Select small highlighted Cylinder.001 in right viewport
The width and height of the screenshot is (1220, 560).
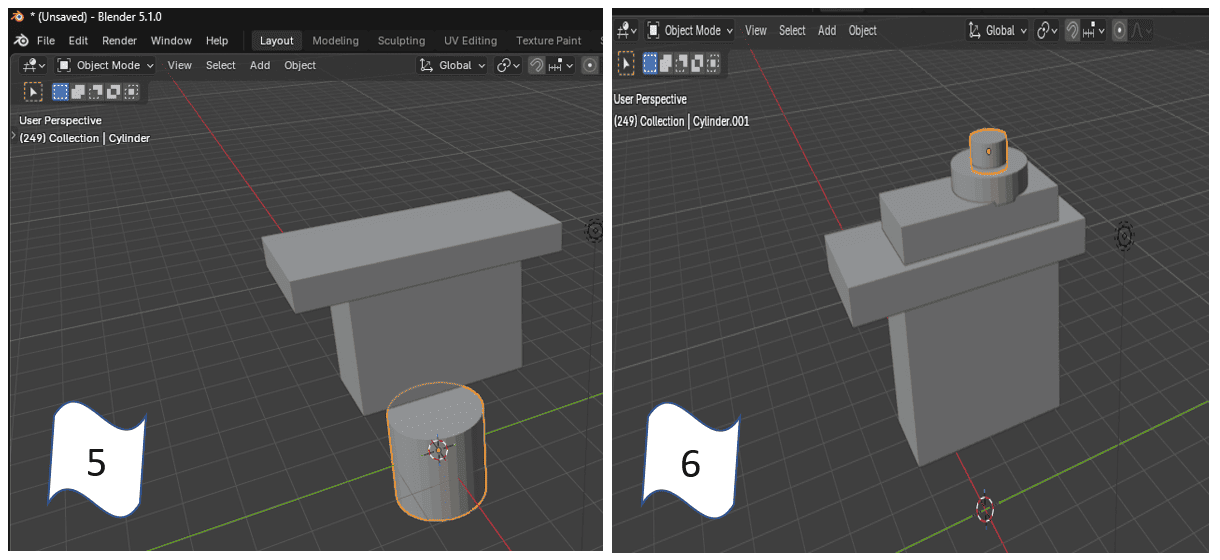click(x=989, y=152)
